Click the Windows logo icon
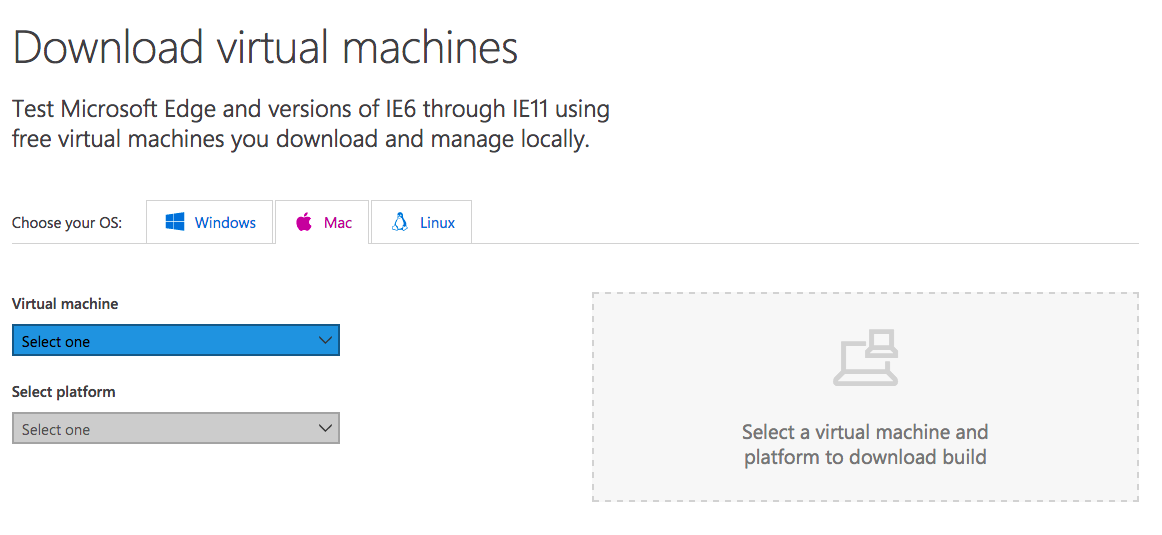Screen dimensions: 1162x535 point(175,222)
